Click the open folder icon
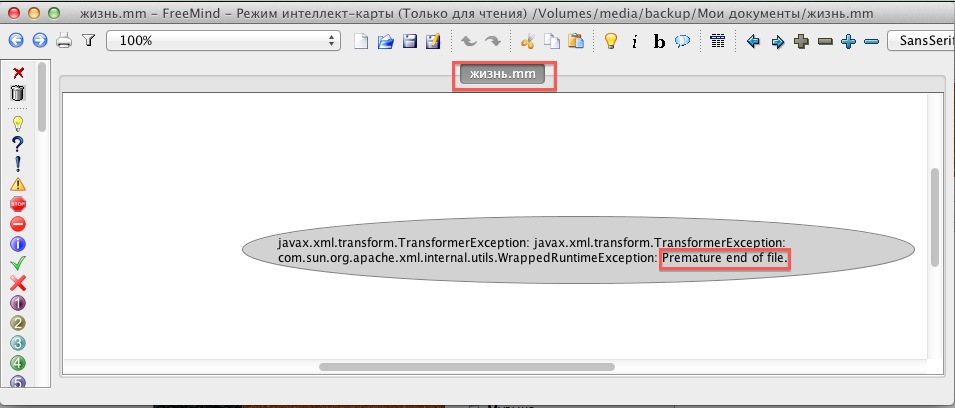 point(385,41)
